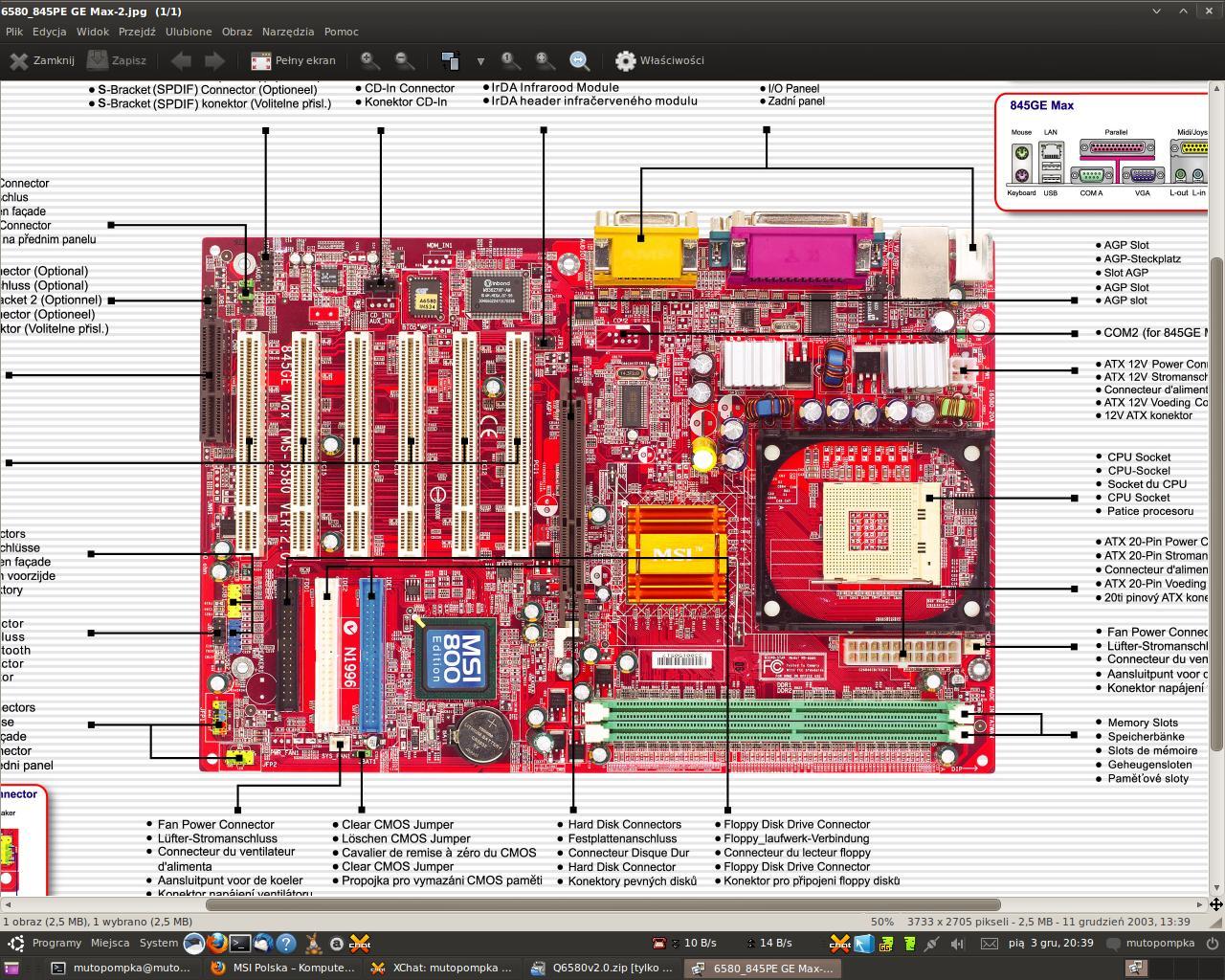This screenshot has height=980, width=1225.
Task: Open the Obraz menu
Action: coord(237,32)
